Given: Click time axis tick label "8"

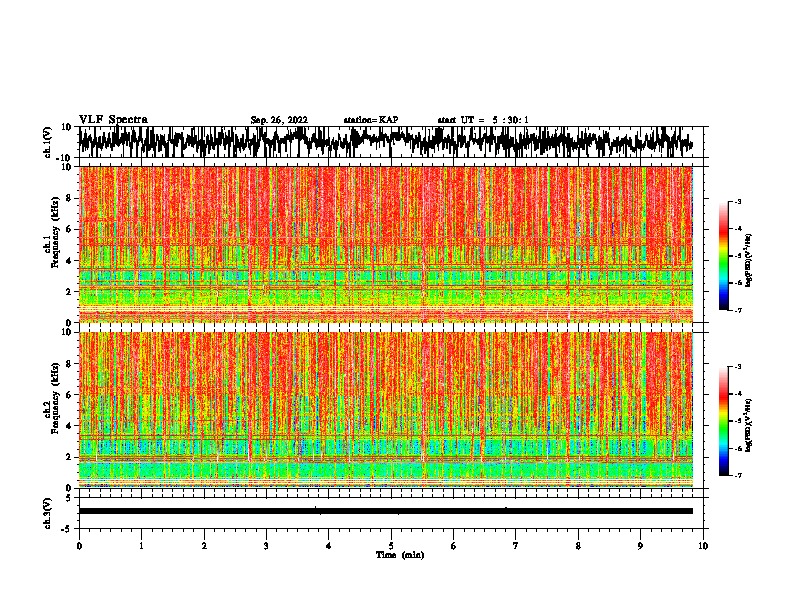Looking at the screenshot, I should coord(578,546).
